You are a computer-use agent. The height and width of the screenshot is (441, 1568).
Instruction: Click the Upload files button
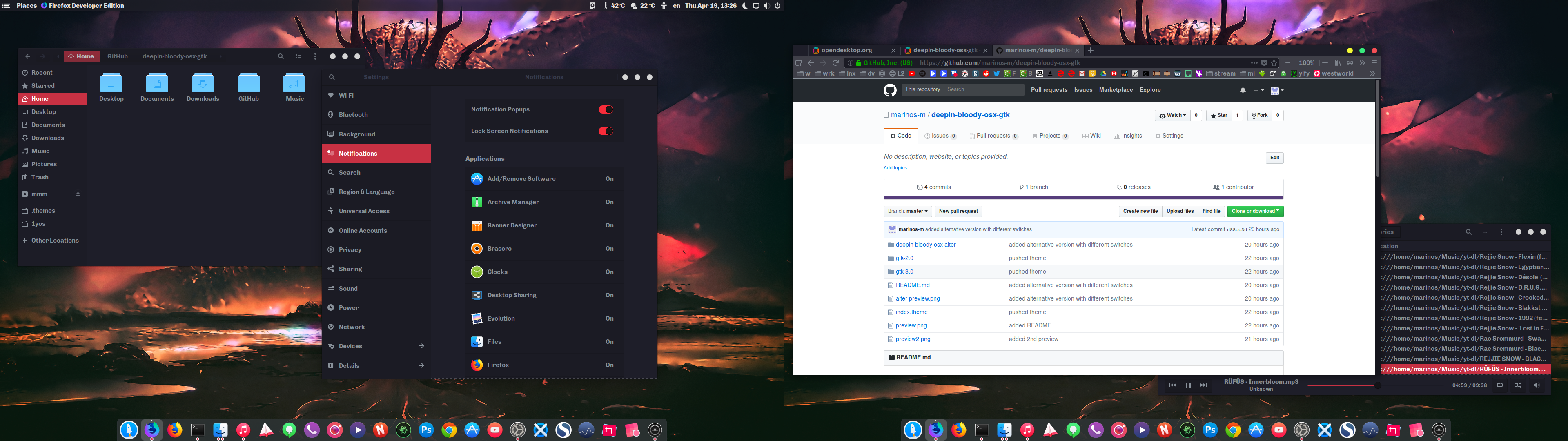pyautogui.click(x=1180, y=212)
